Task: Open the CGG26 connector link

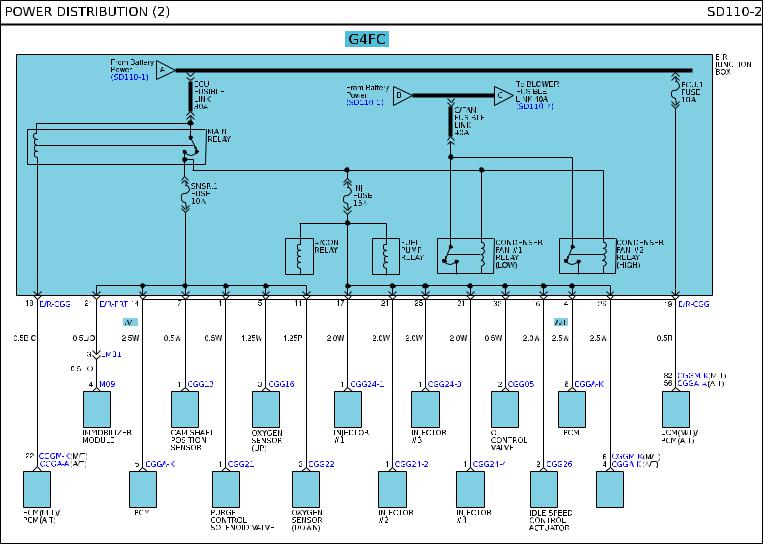Action: pyautogui.click(x=559, y=464)
